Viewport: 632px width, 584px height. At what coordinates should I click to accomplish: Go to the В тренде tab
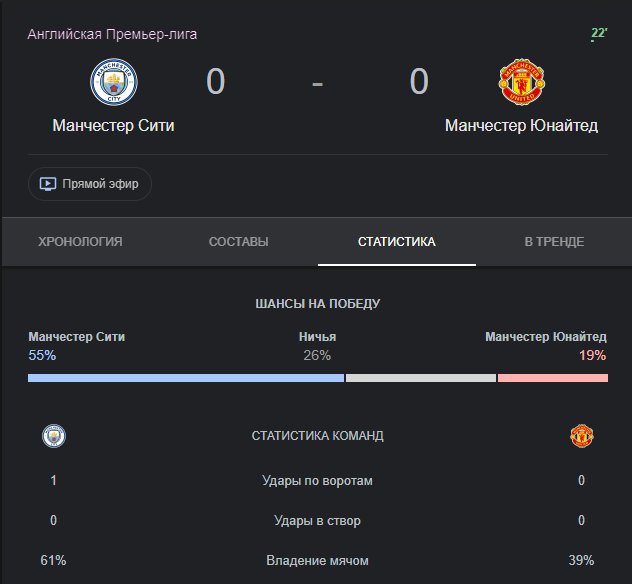tap(554, 242)
